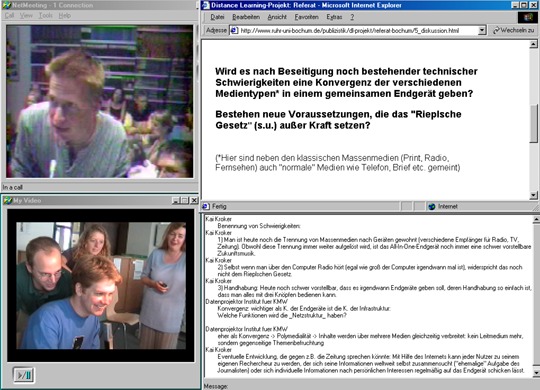This screenshot has width=540, height=390.
Task: Open the Help menu in NetMeeting
Action: pos(64,16)
